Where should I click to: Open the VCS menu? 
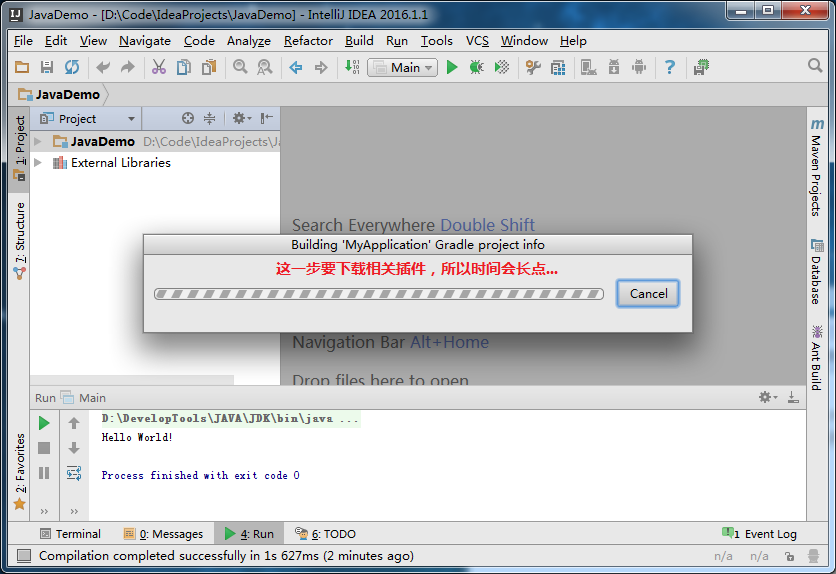click(x=477, y=41)
